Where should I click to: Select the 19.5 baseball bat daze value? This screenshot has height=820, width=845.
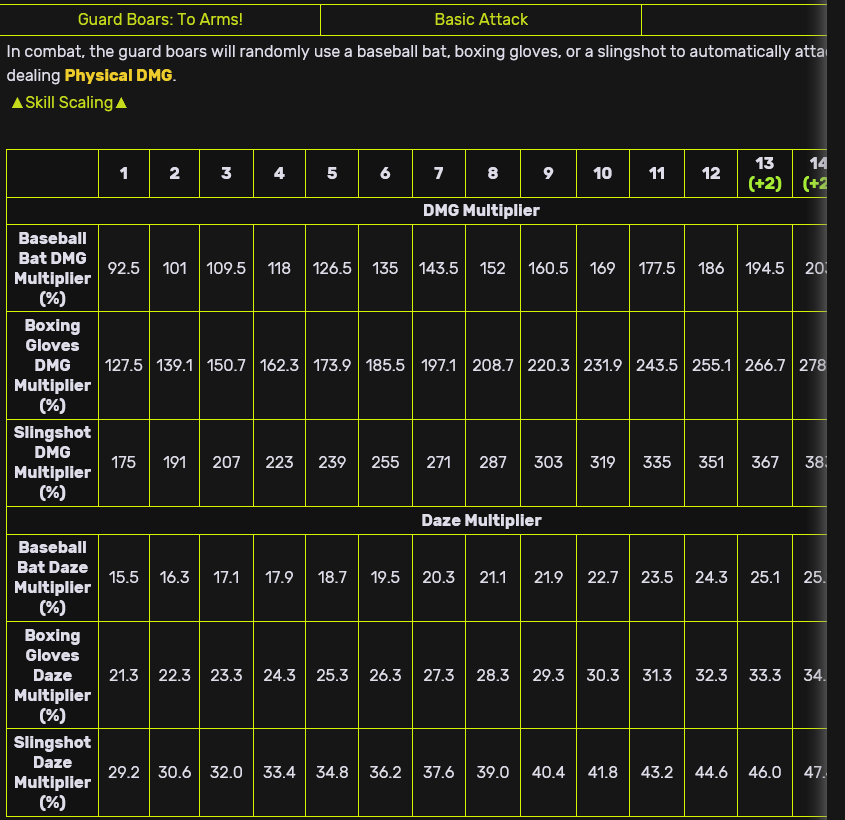pos(385,578)
